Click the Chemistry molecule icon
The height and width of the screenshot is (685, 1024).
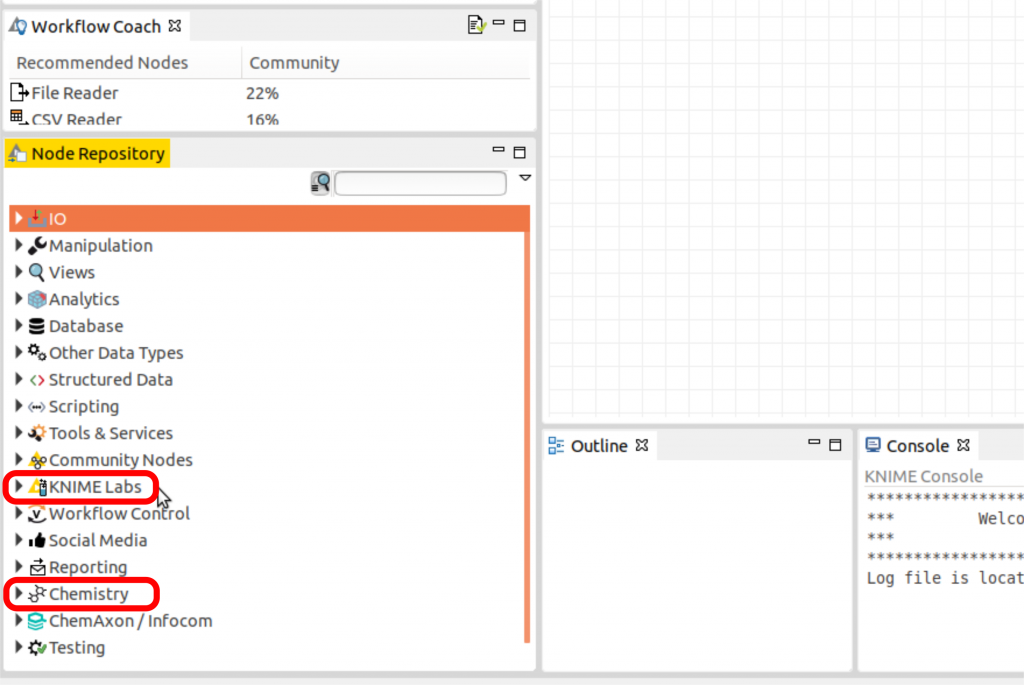[x=37, y=594]
